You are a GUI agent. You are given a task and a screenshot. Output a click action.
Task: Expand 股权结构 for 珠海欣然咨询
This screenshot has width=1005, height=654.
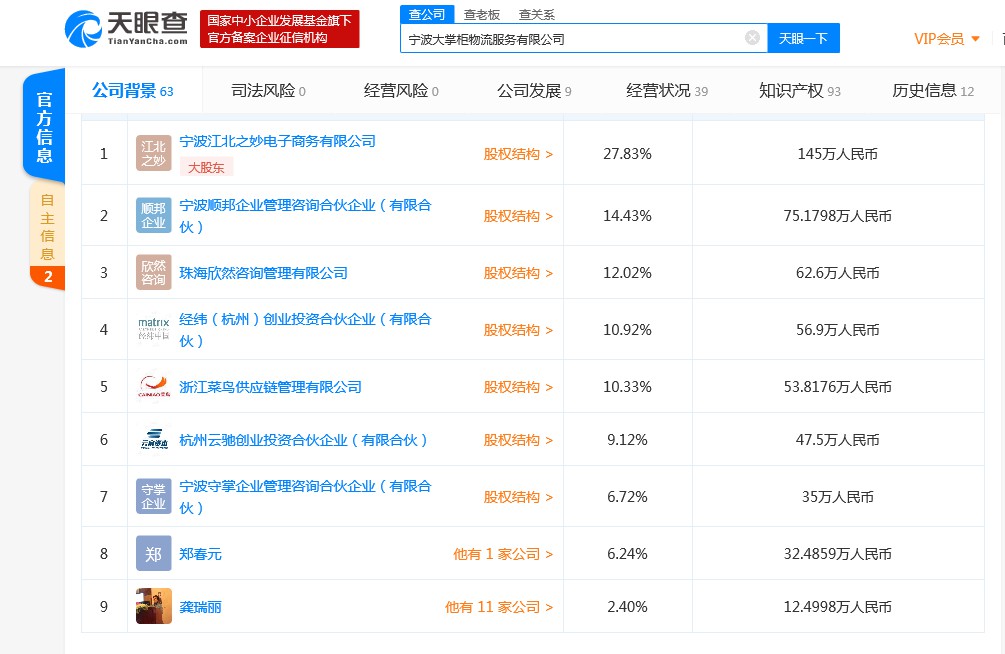(518, 273)
